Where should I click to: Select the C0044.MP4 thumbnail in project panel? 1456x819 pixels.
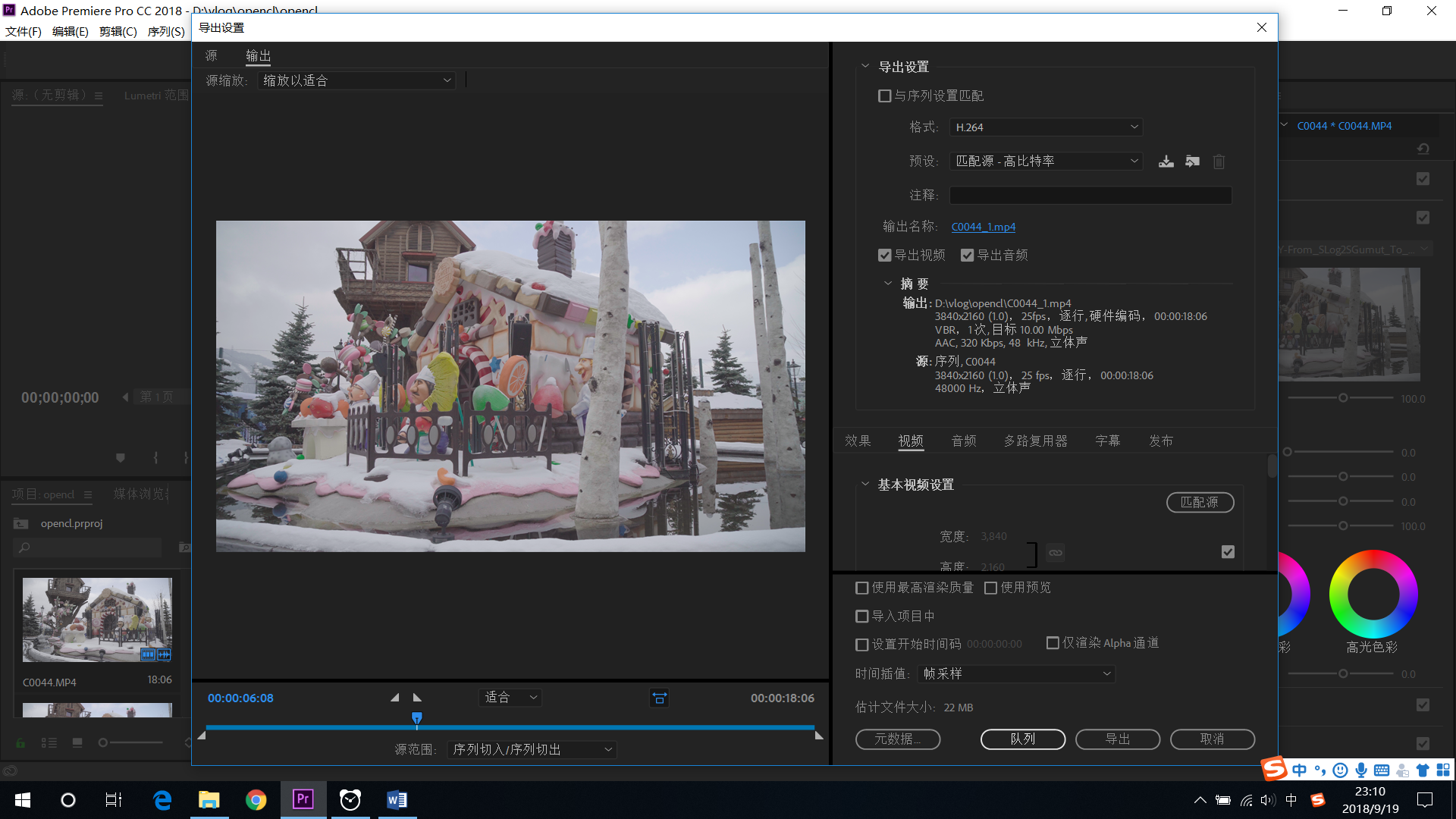click(97, 620)
